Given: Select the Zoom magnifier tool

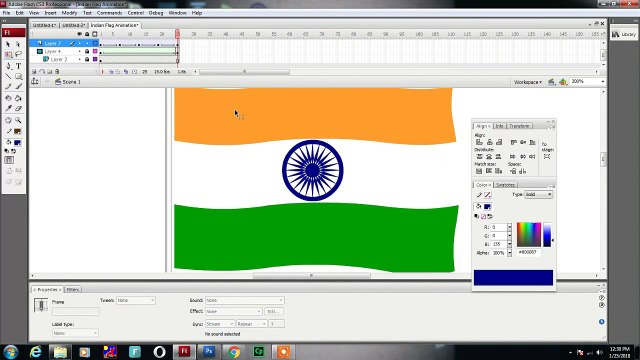Looking at the screenshot, I should tap(18, 120).
